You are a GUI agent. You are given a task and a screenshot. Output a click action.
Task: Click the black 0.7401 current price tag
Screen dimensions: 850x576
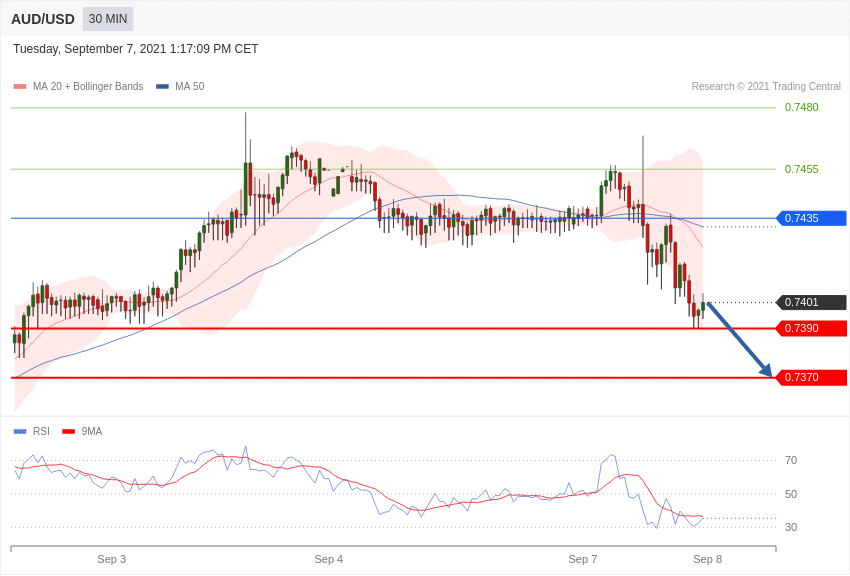tap(812, 302)
